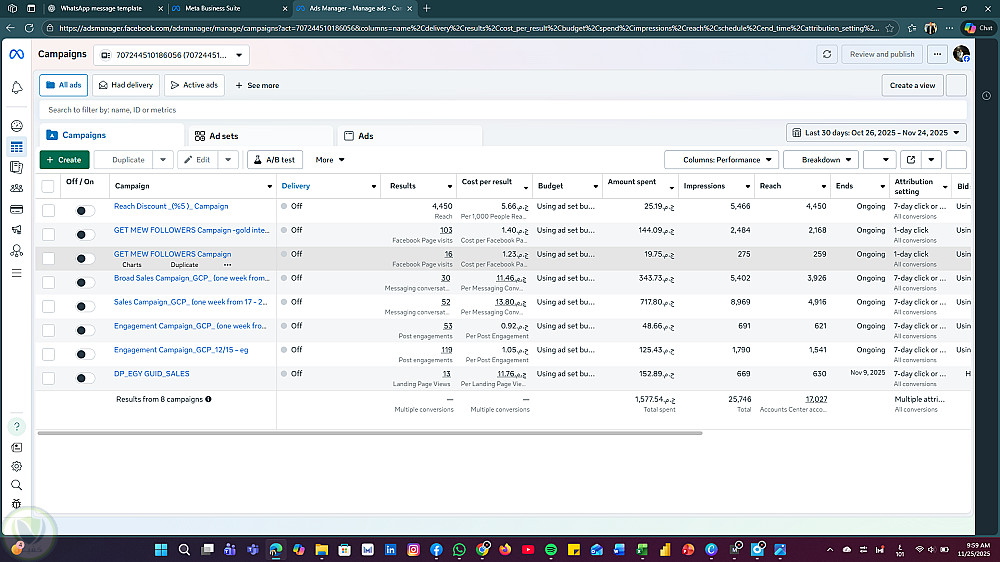Click the three dots under GET MEW FOLLOWERS Campaign
The width and height of the screenshot is (1000, 562).
(228, 265)
